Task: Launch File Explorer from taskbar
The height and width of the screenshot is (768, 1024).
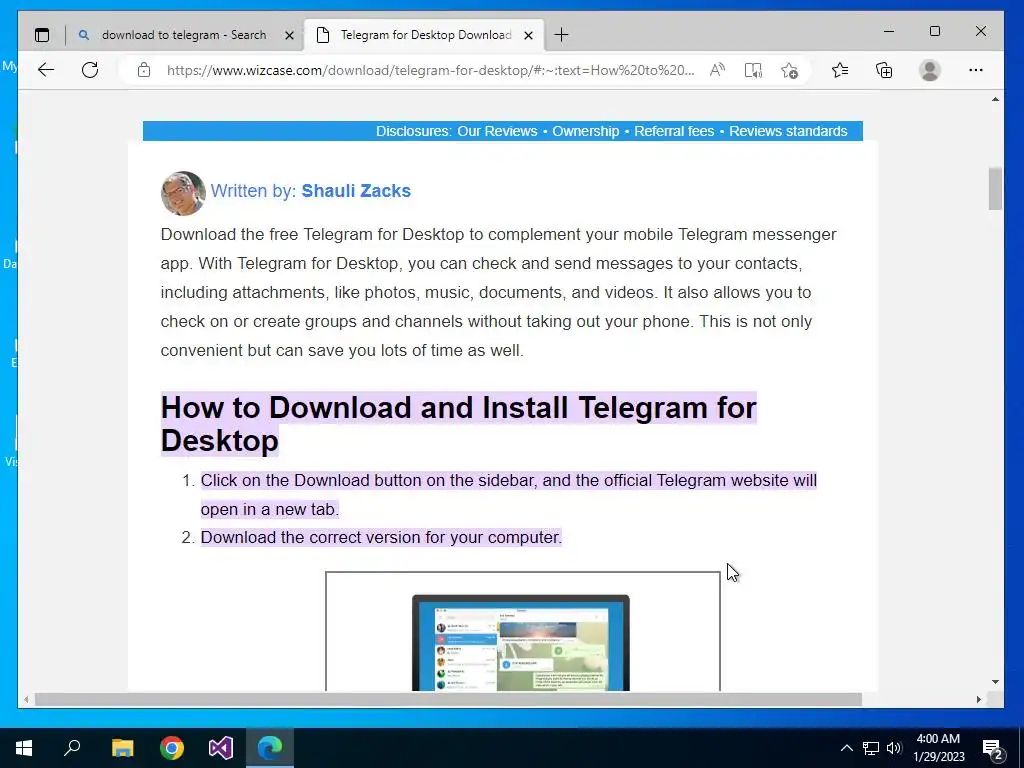Action: (x=122, y=748)
